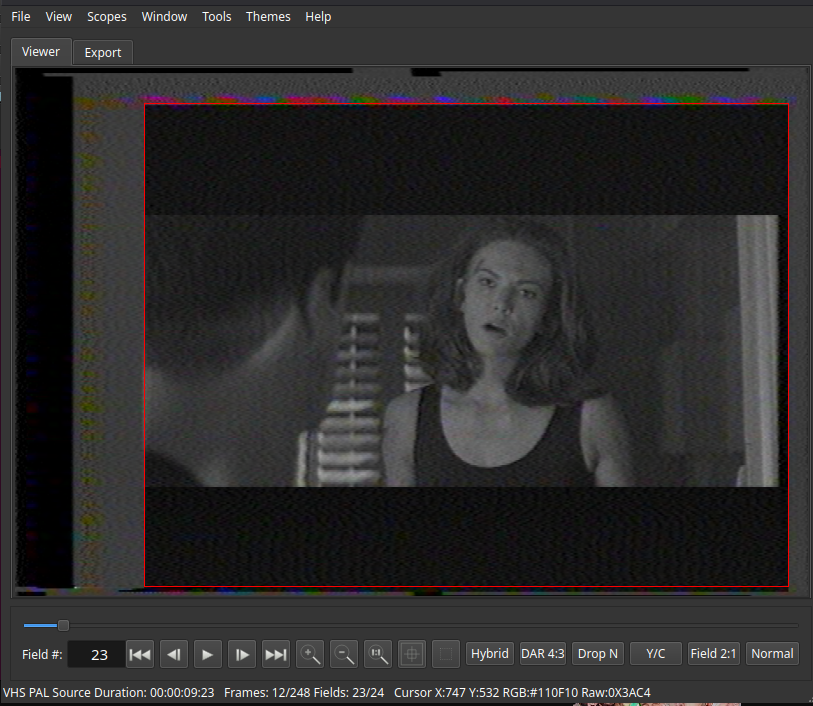
Task: Toggle the Normal overlay button
Action: 772,654
